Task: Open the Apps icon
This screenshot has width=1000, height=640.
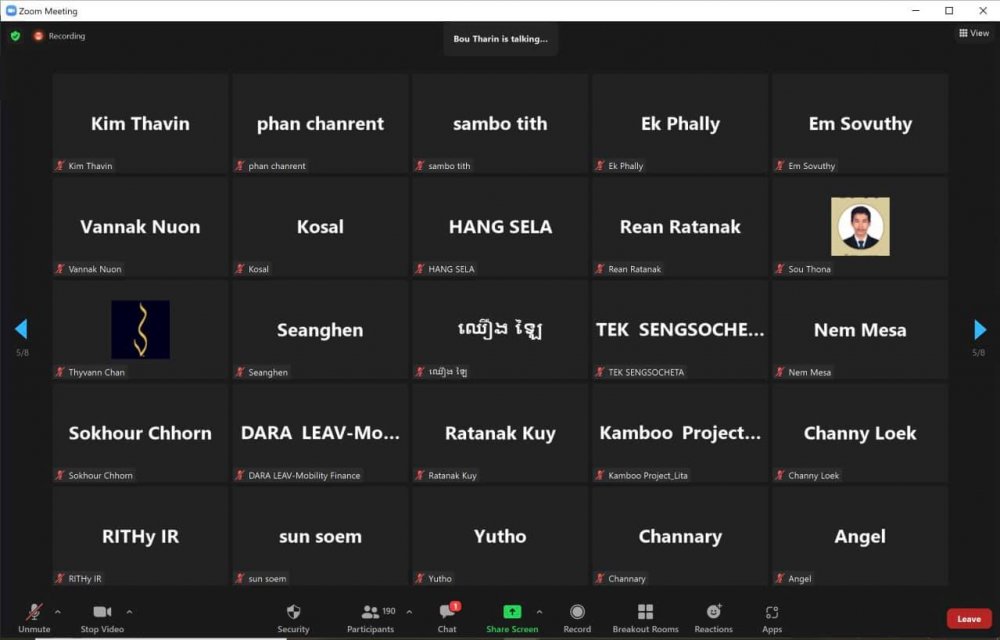Action: 771,613
